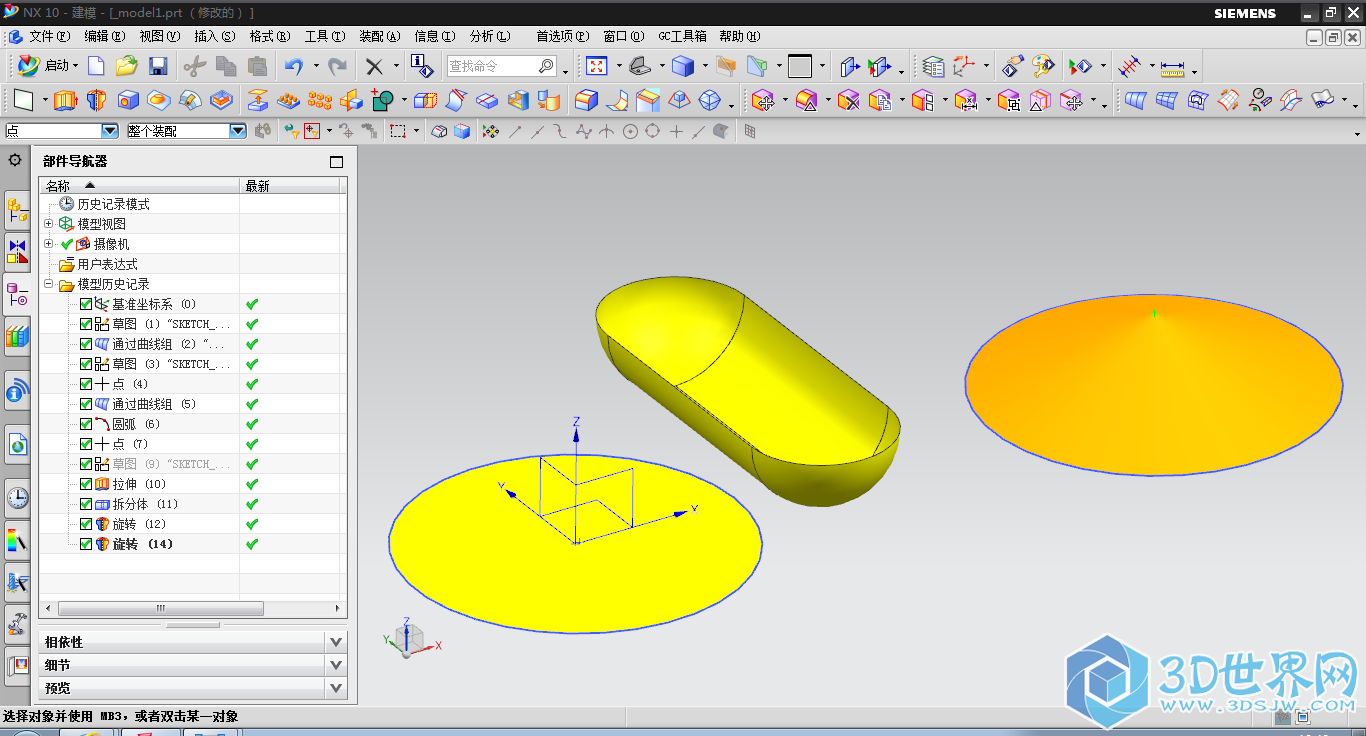The image size is (1366, 736).
Task: Expand the 预览 panel
Action: 336,688
